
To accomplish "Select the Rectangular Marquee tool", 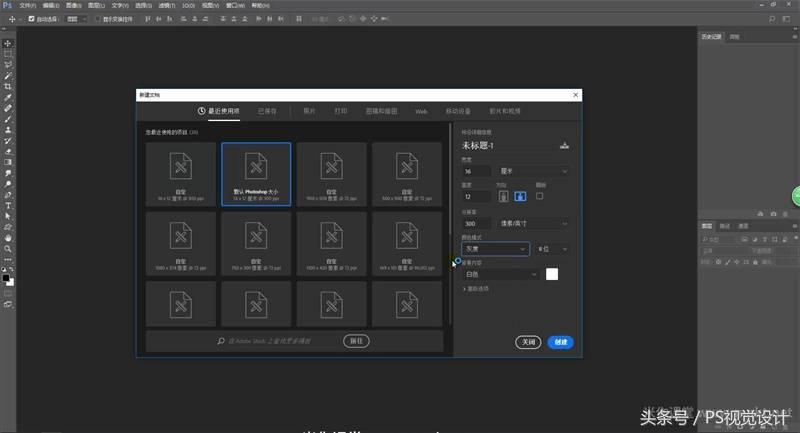I will [x=8, y=54].
